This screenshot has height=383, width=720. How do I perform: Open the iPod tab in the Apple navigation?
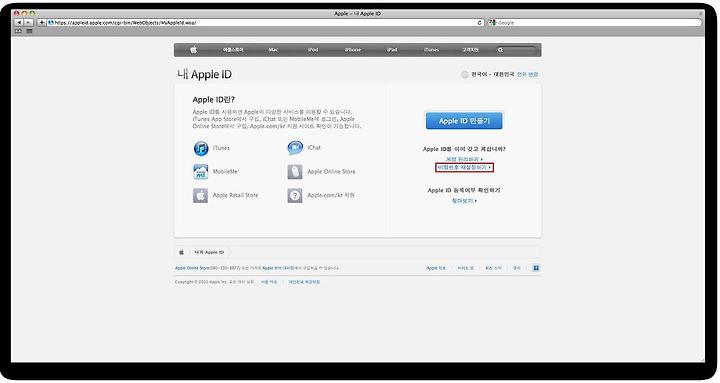tap(313, 50)
